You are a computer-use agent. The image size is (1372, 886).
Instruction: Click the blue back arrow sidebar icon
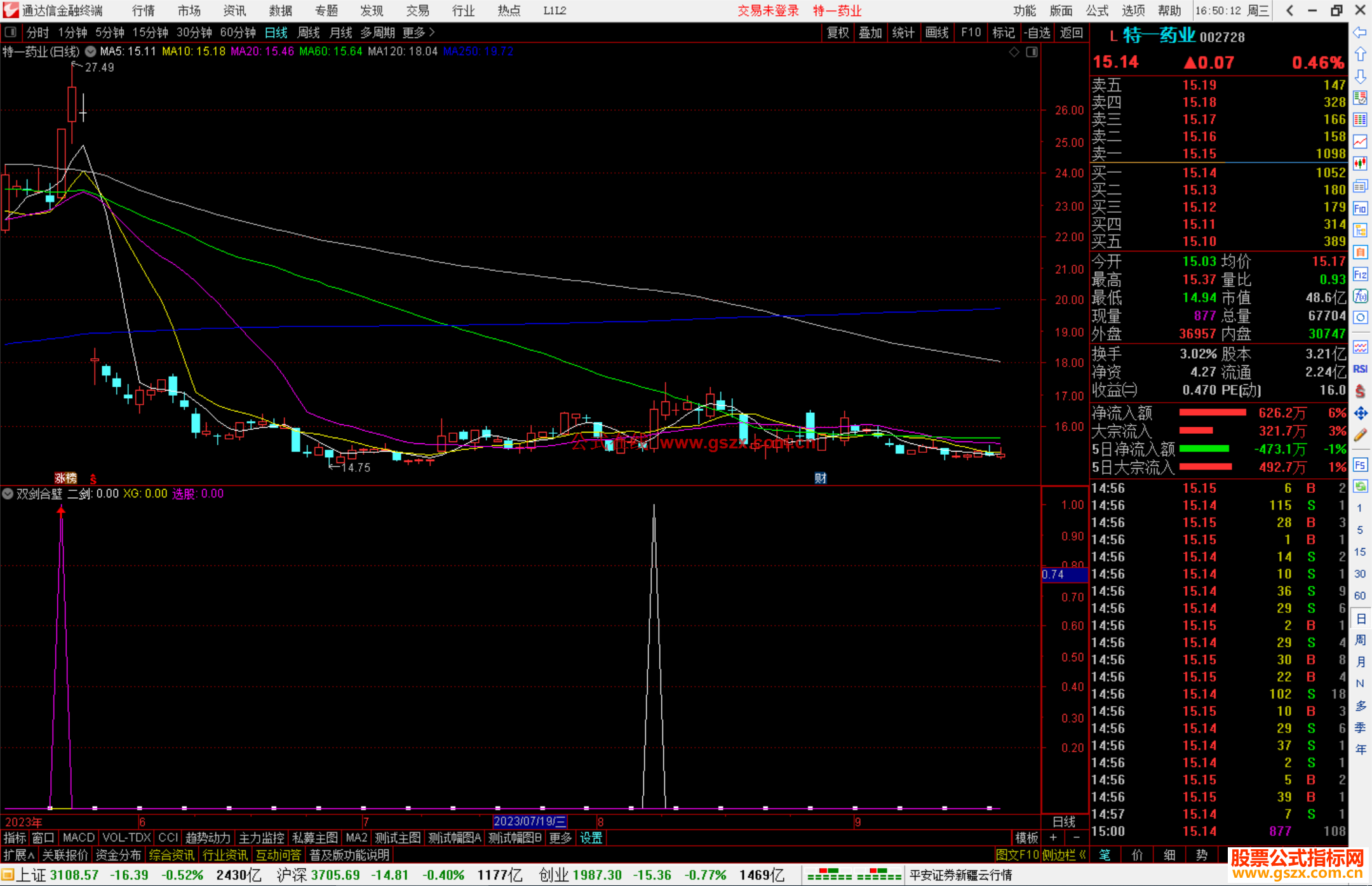[x=1360, y=32]
